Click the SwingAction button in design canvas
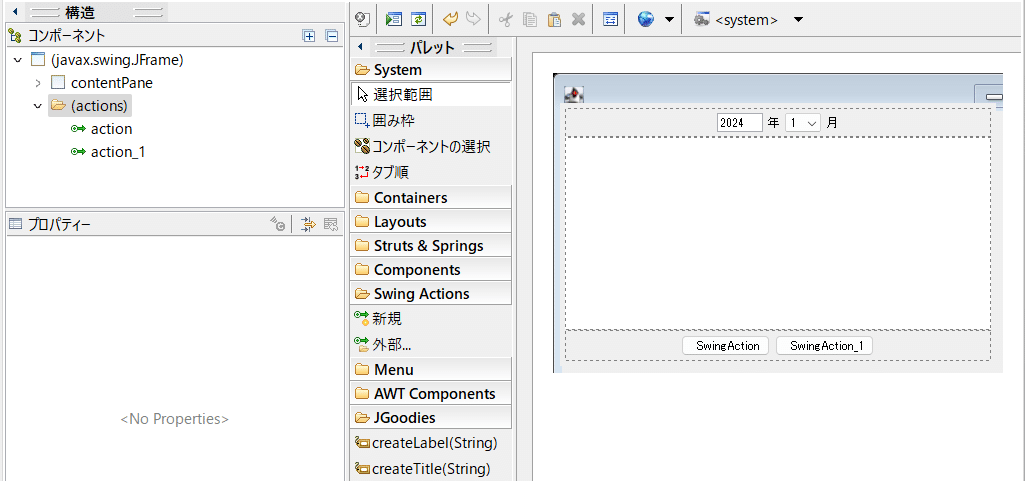This screenshot has height=481, width=1025. [x=725, y=346]
